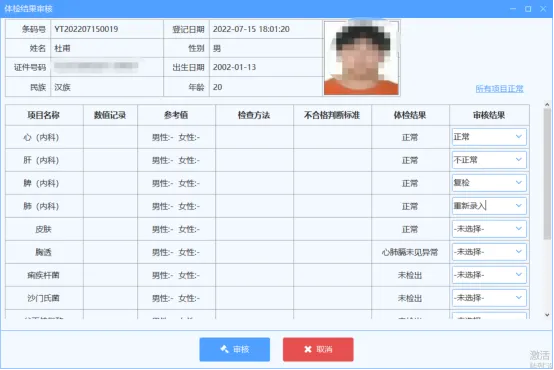
Task: Click the 参考值 column header
Action: 176,115
